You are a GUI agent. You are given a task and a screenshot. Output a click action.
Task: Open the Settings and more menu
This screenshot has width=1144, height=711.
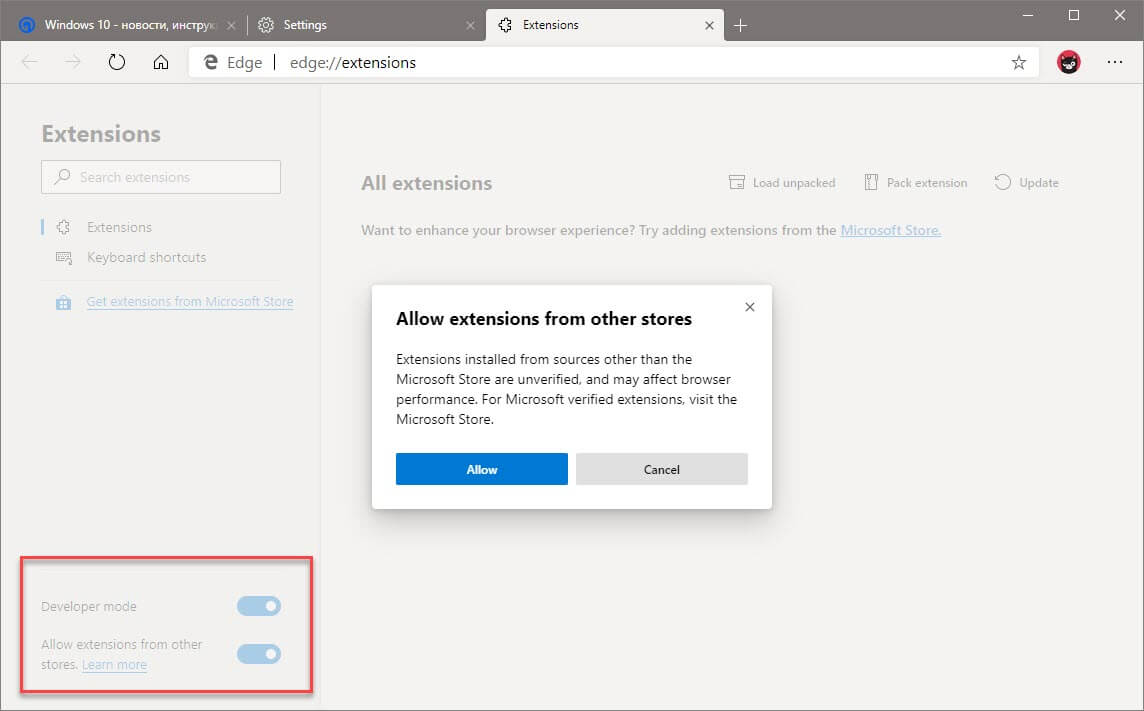[x=1115, y=62]
